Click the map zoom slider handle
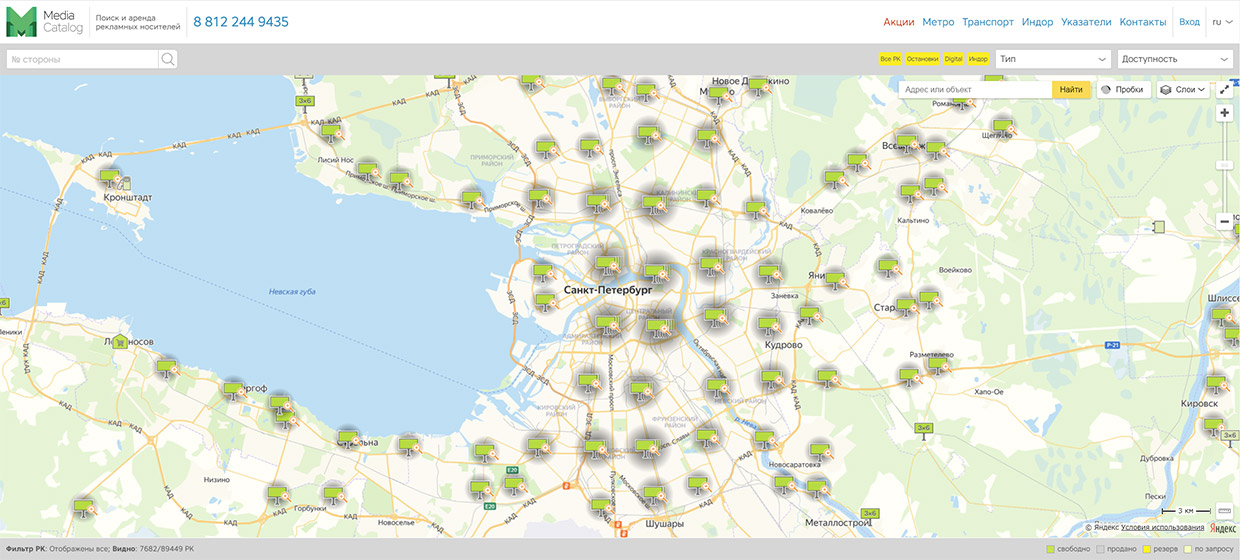 click(x=1225, y=165)
